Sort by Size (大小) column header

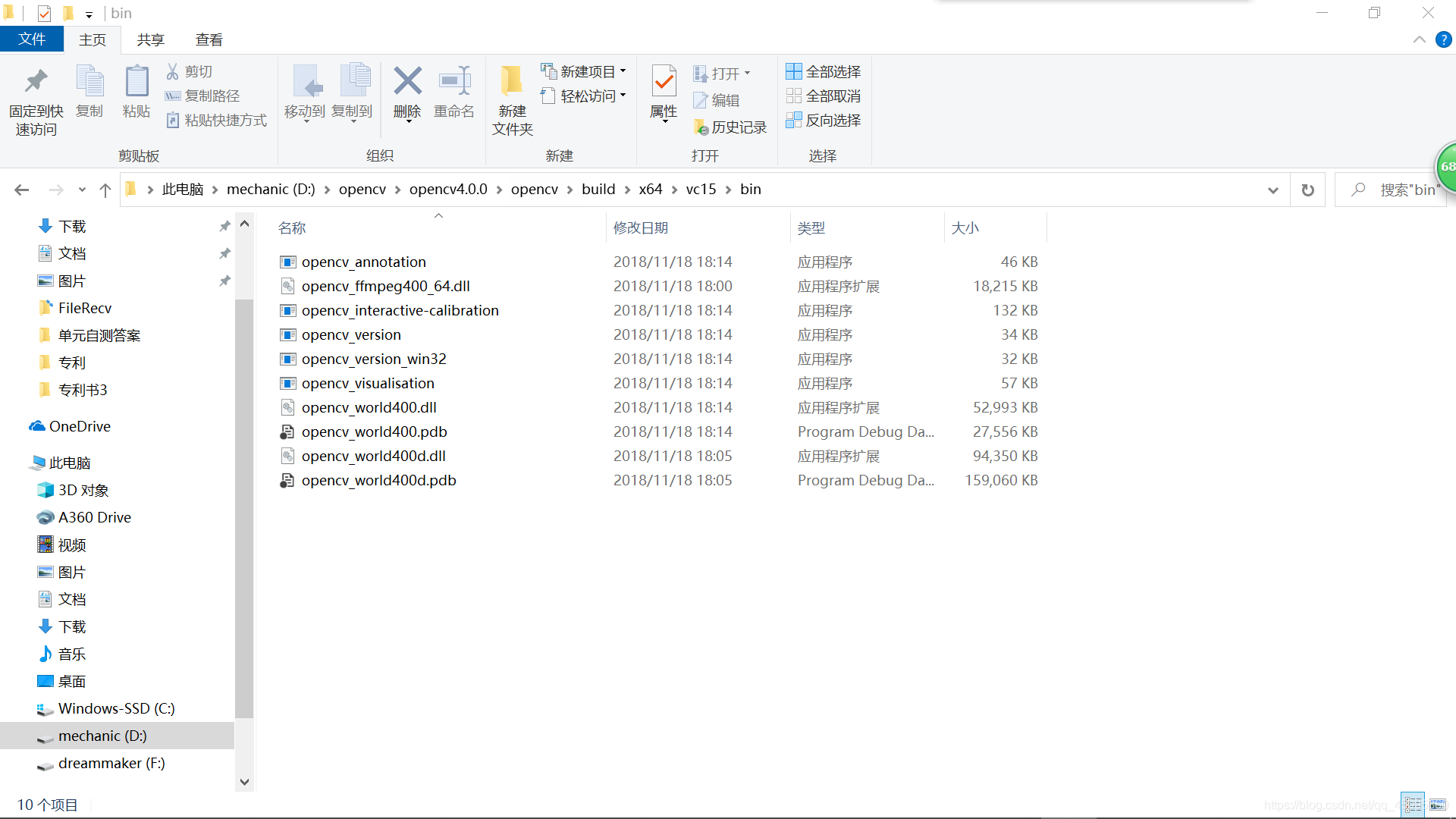click(996, 227)
